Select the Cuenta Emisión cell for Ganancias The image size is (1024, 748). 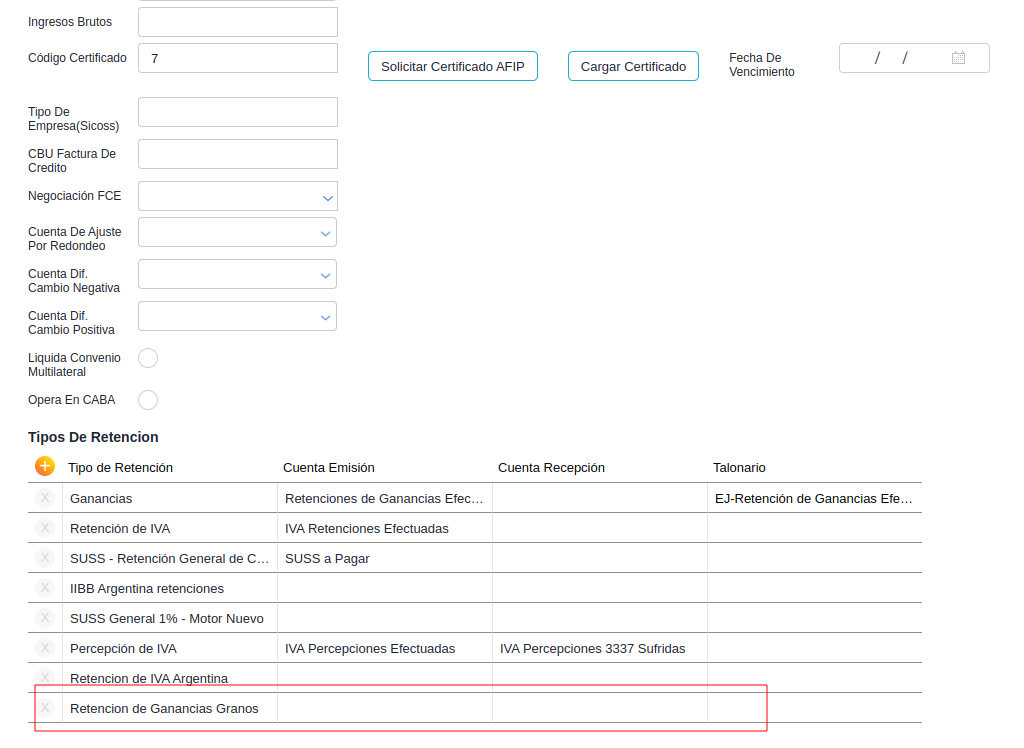[384, 498]
